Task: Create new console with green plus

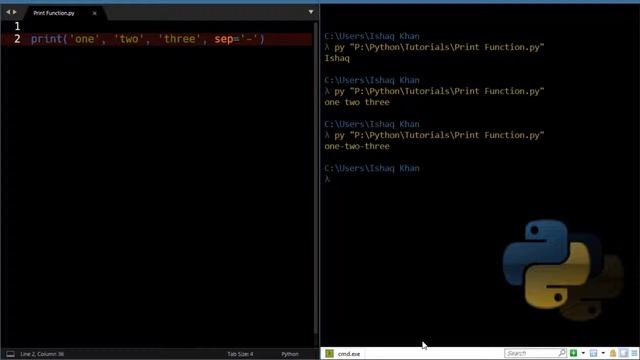Action: click(x=573, y=353)
